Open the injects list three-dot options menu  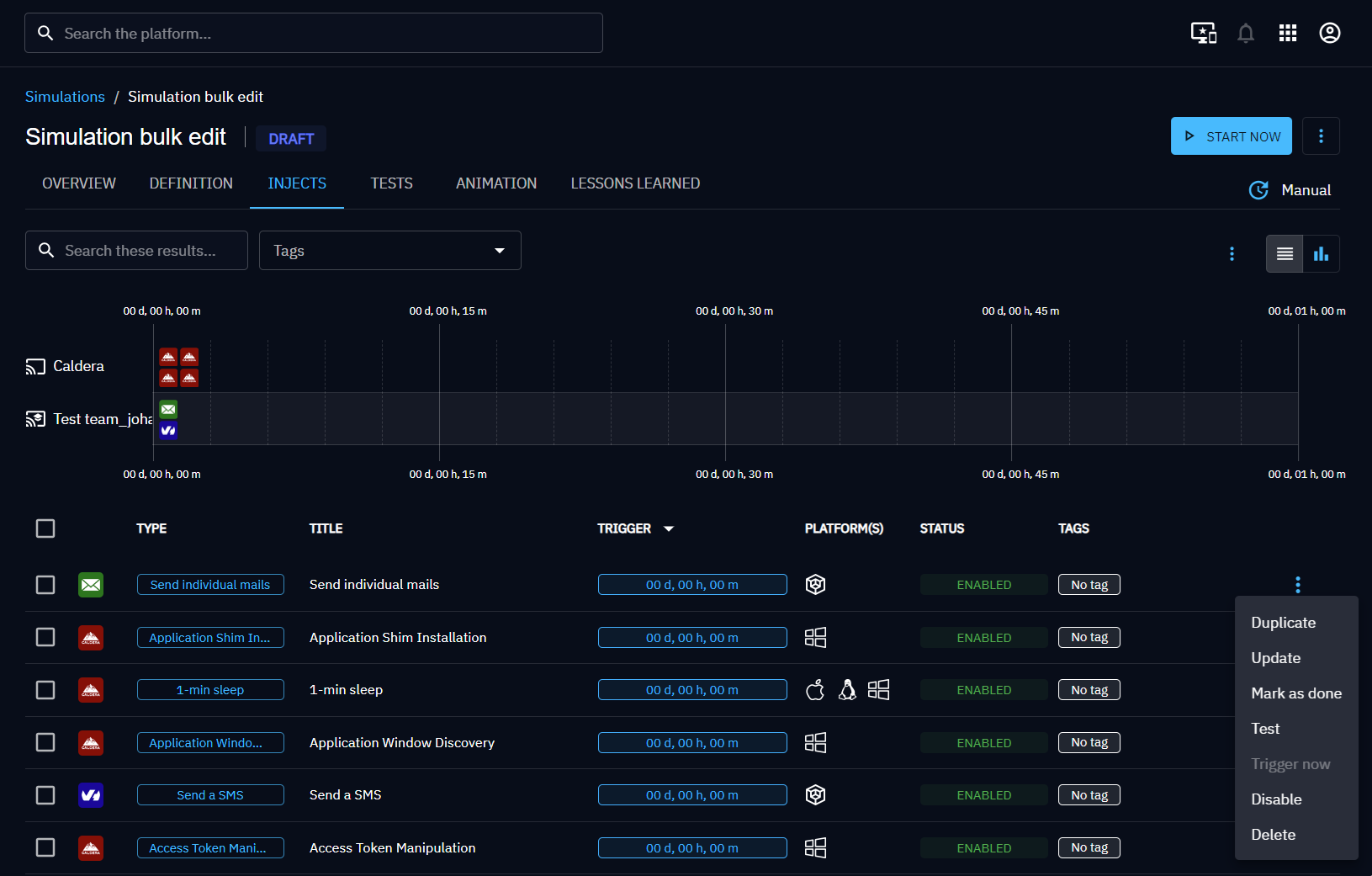(1232, 254)
